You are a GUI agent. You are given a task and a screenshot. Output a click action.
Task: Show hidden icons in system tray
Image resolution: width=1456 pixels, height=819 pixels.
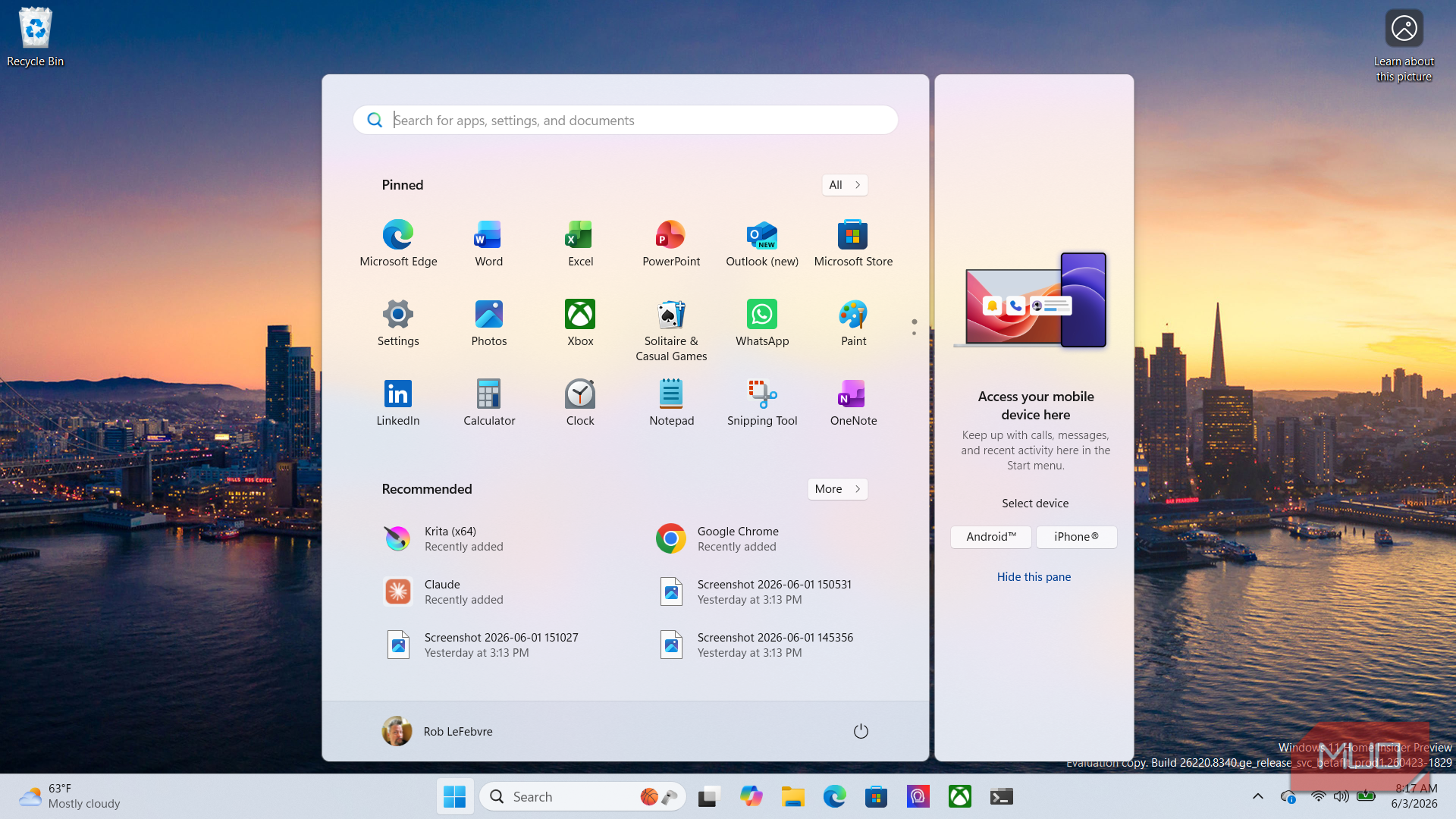point(1257,796)
